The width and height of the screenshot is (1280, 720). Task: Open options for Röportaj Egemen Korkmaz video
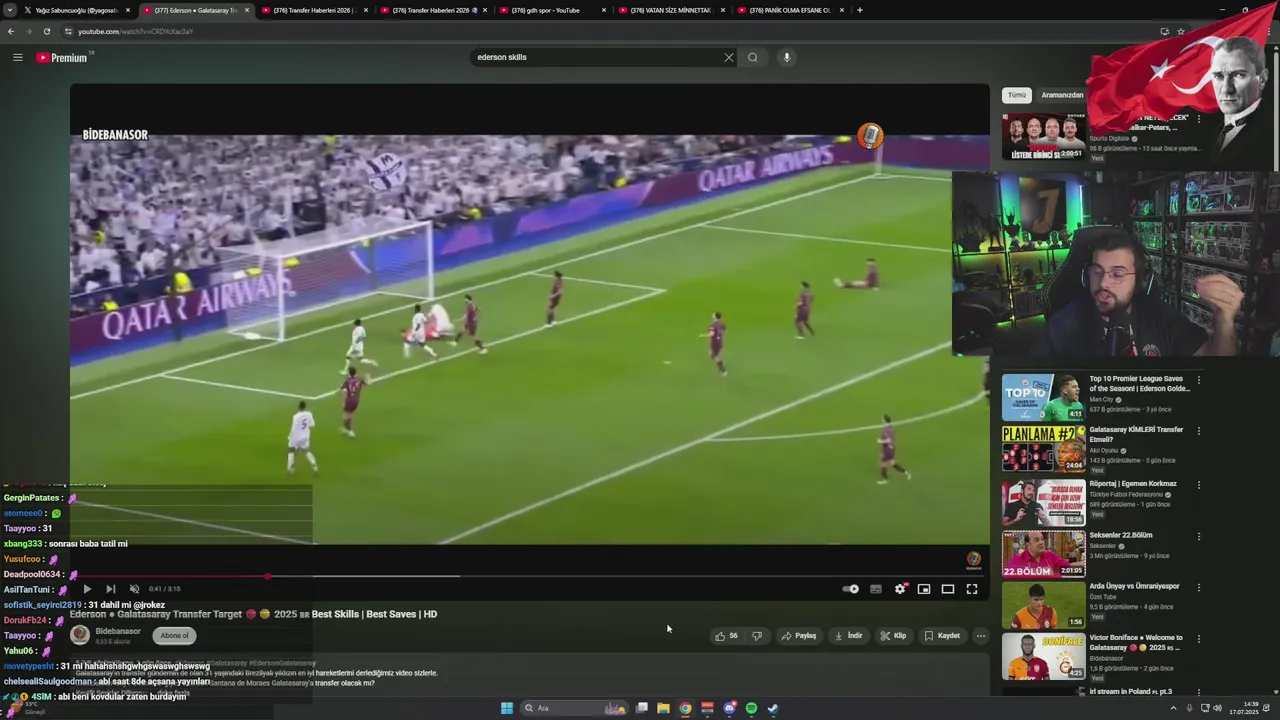[1198, 485]
